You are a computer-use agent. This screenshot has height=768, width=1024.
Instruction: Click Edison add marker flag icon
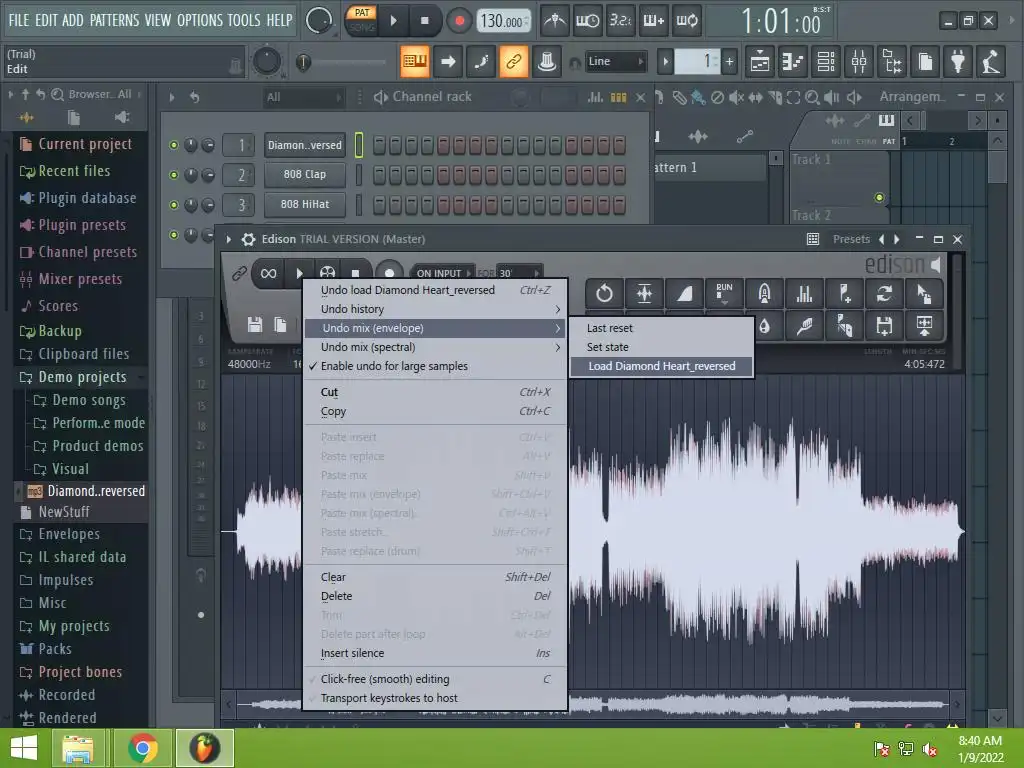pyautogui.click(x=844, y=294)
